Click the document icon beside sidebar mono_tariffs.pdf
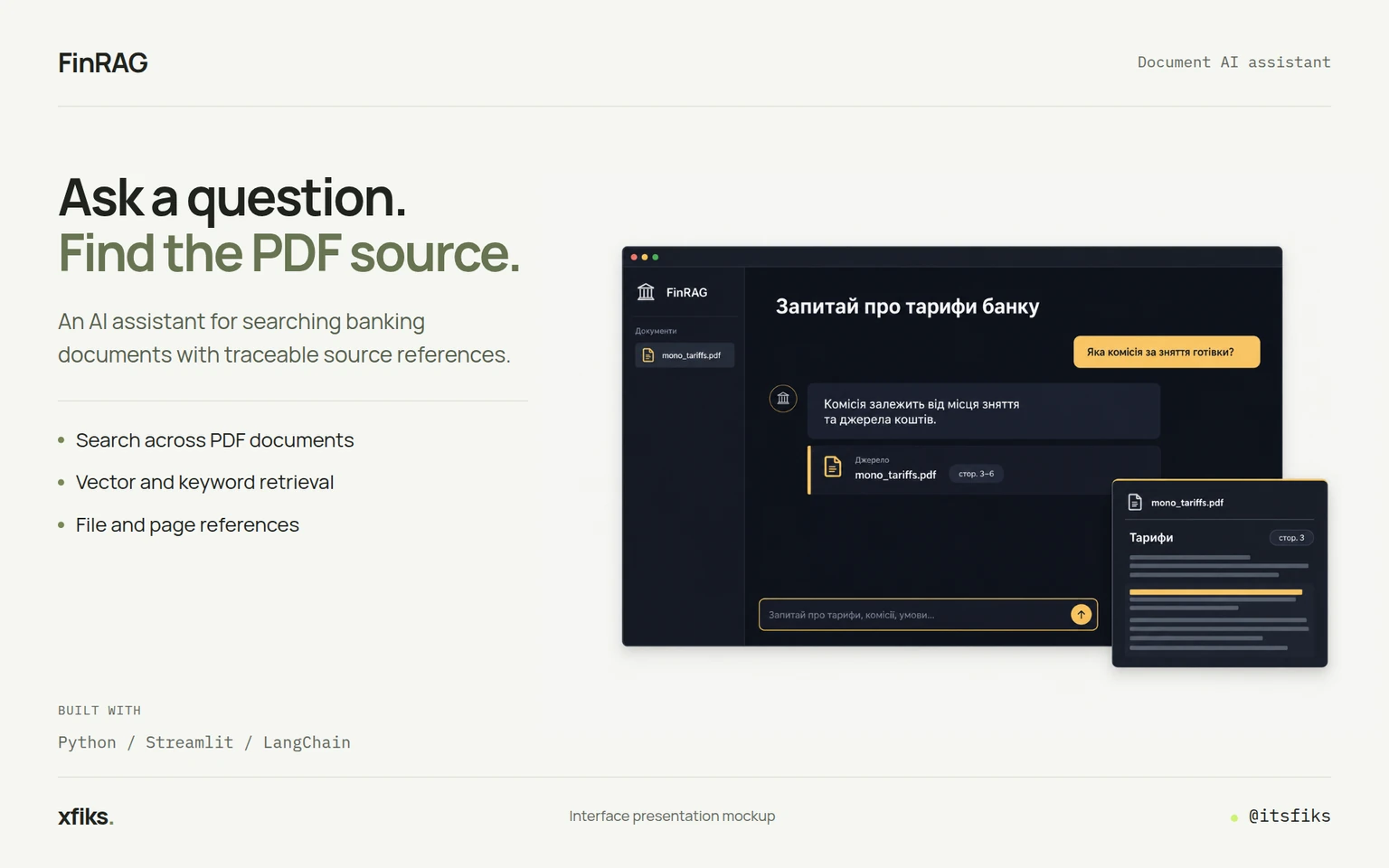 (647, 355)
